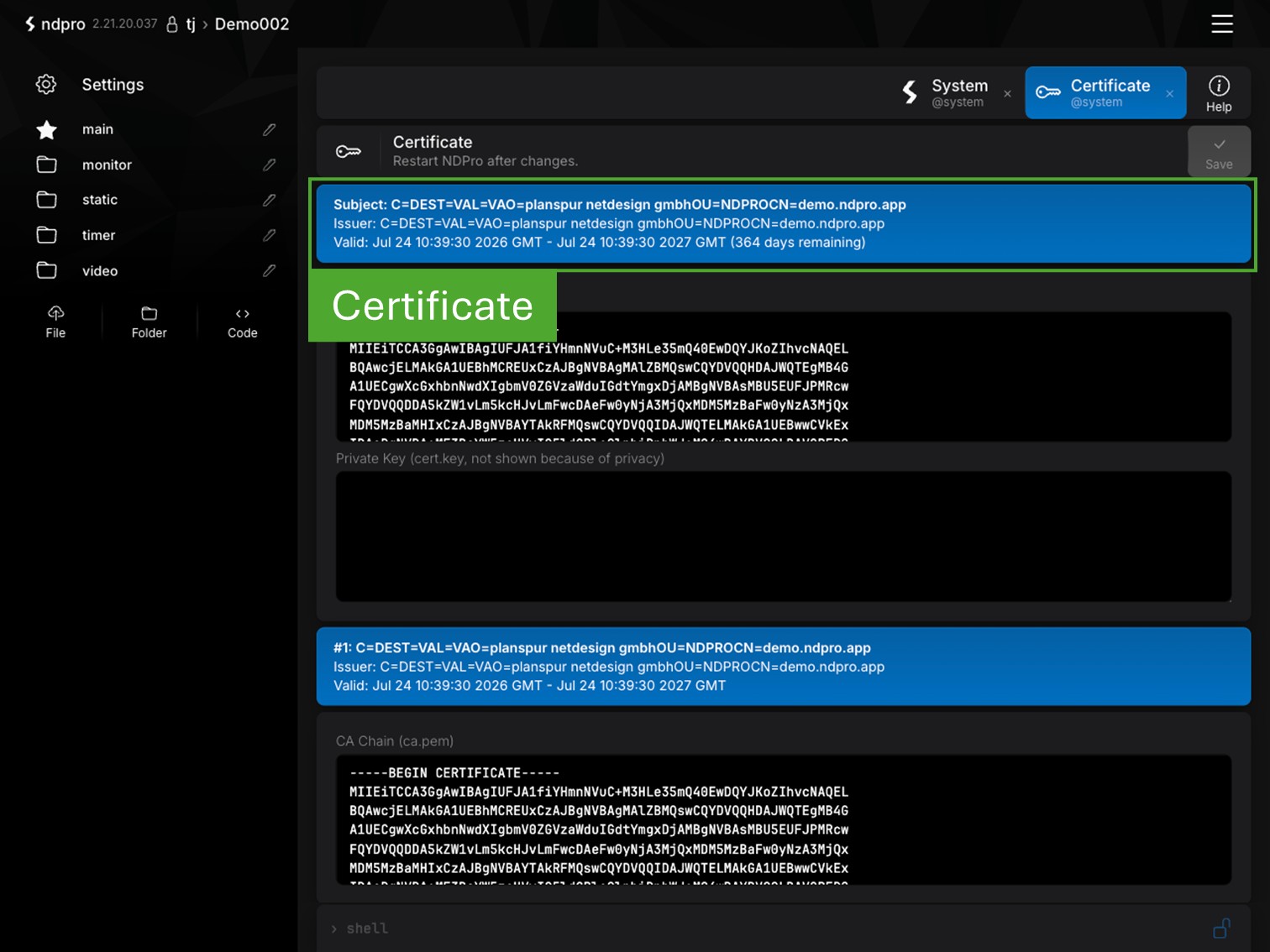Select the main star icon

[47, 129]
